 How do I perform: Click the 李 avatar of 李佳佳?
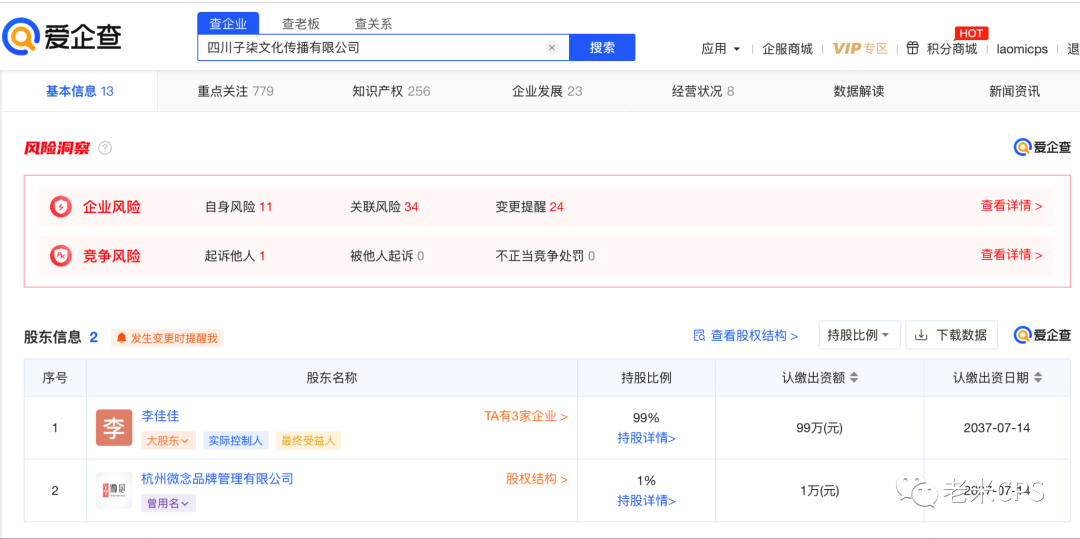click(x=114, y=427)
